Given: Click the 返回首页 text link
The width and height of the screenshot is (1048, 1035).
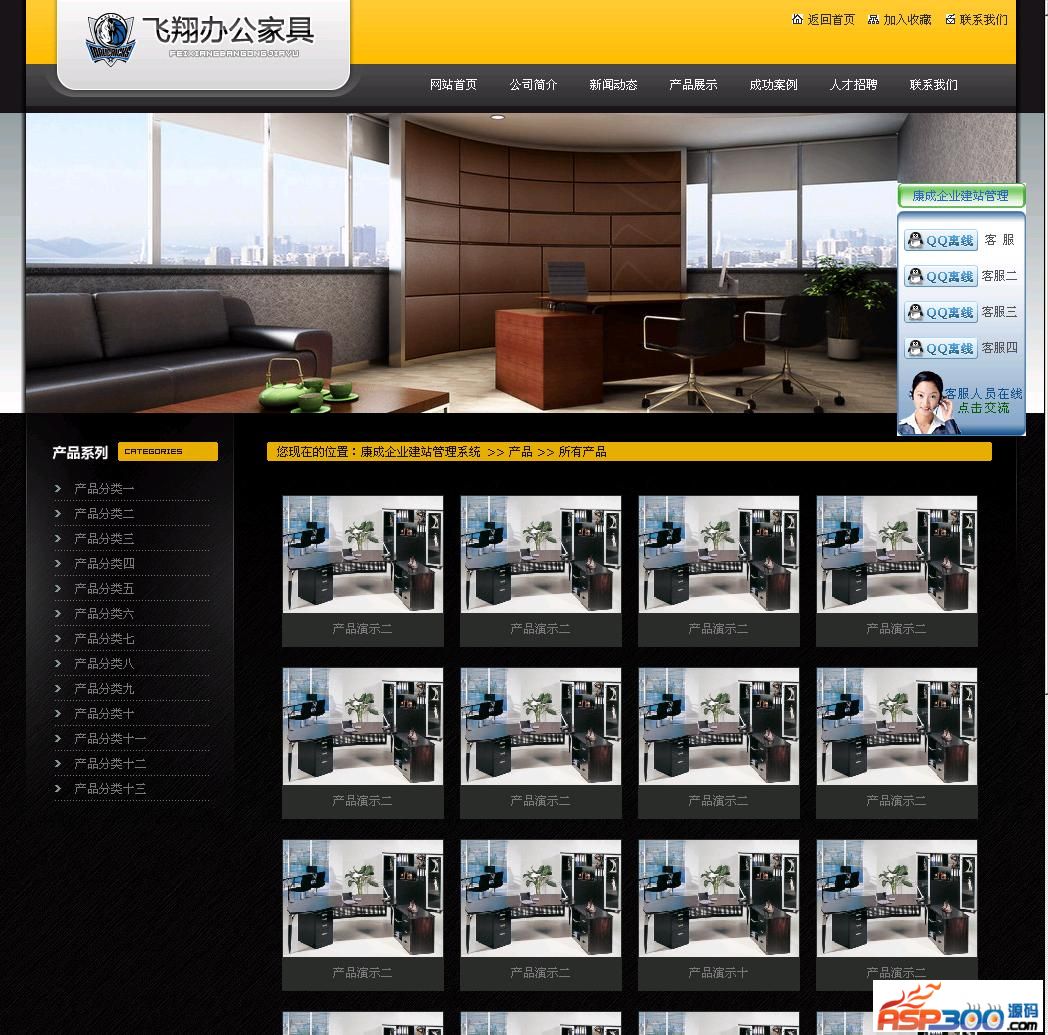Looking at the screenshot, I should (831, 19).
